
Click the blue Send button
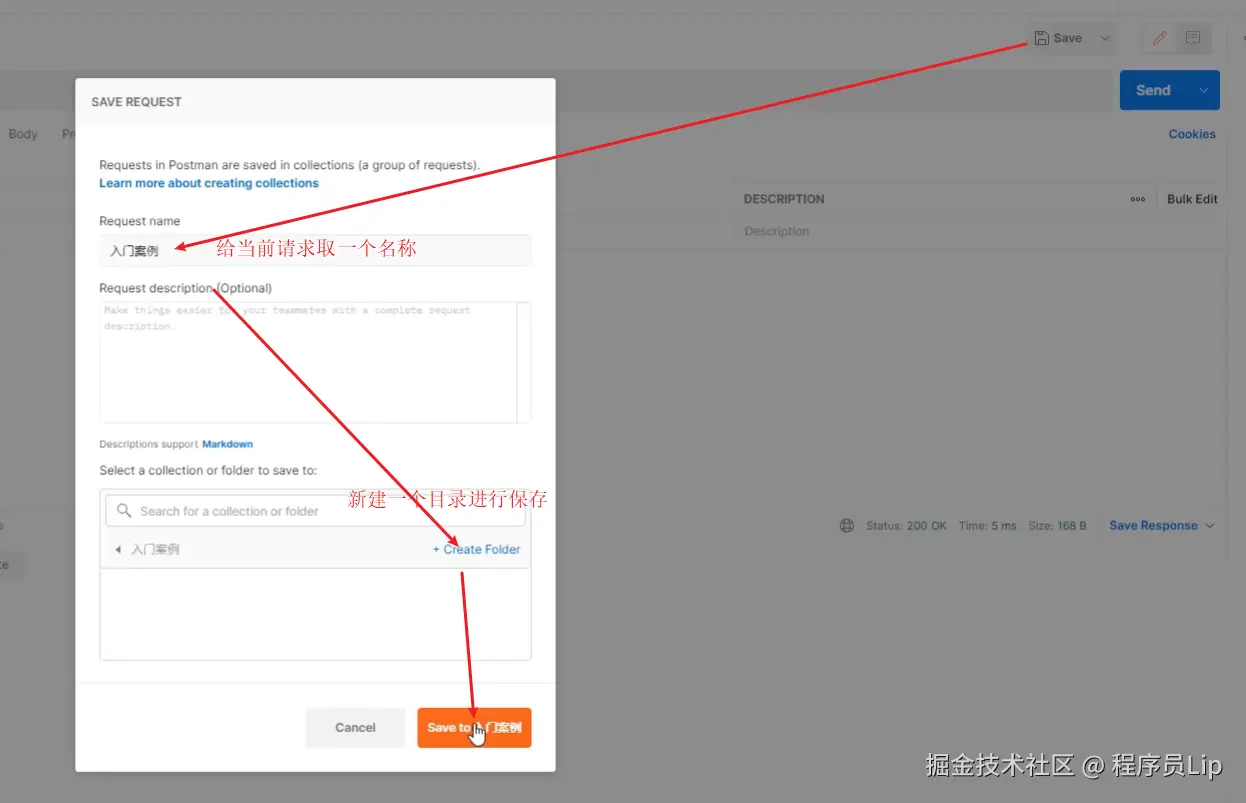click(1153, 90)
